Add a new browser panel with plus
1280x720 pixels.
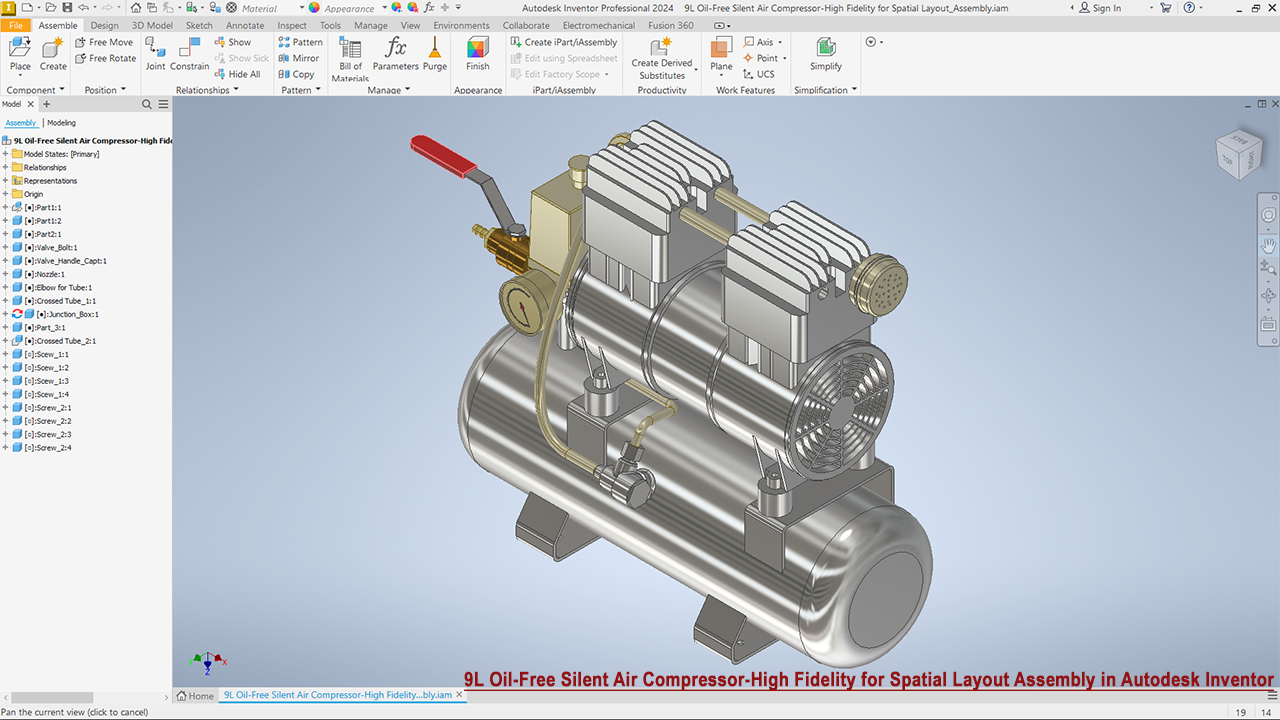[x=46, y=104]
